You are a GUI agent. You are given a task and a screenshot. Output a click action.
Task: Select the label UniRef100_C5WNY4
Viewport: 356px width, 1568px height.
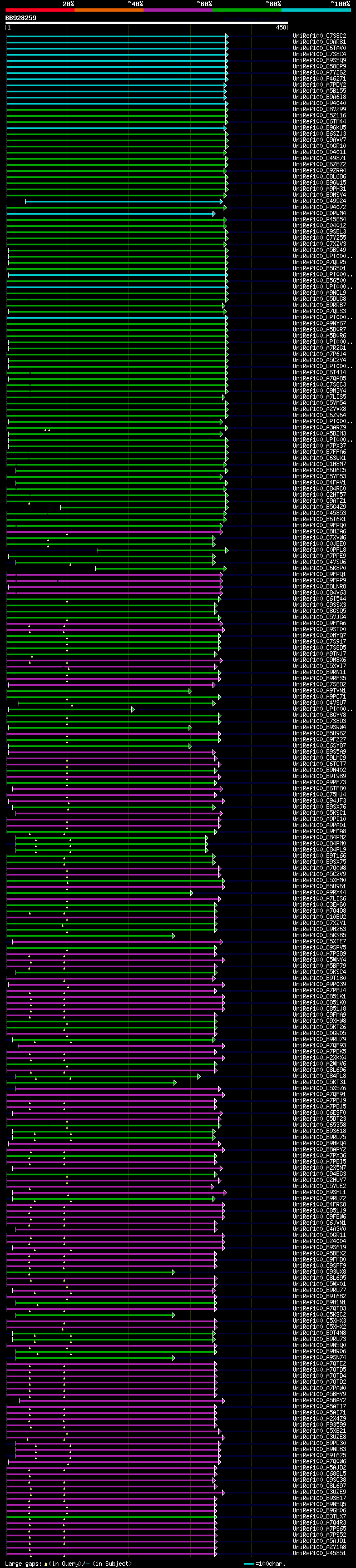319,960
